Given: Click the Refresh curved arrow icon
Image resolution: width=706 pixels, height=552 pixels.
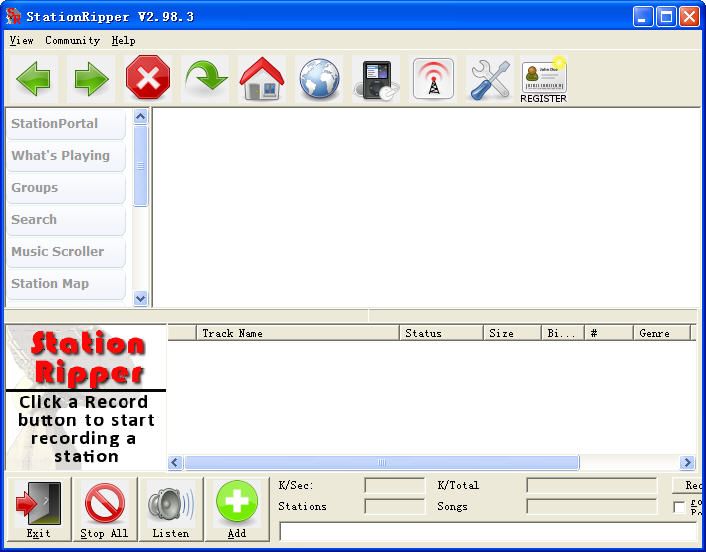Looking at the screenshot, I should [x=205, y=79].
